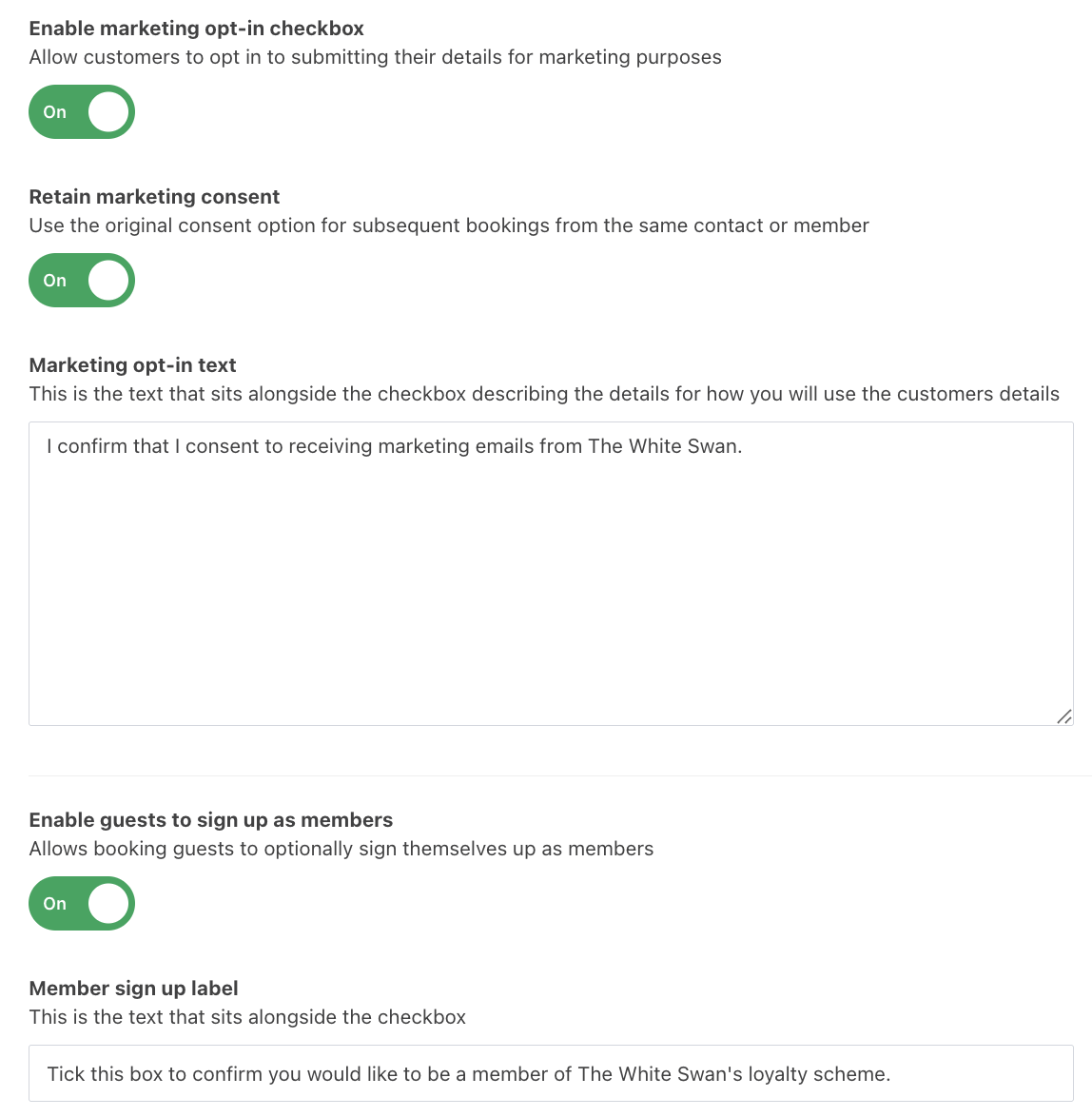The height and width of the screenshot is (1117, 1092).
Task: Click the 'Retain marketing consent' heading
Action: 155,197
